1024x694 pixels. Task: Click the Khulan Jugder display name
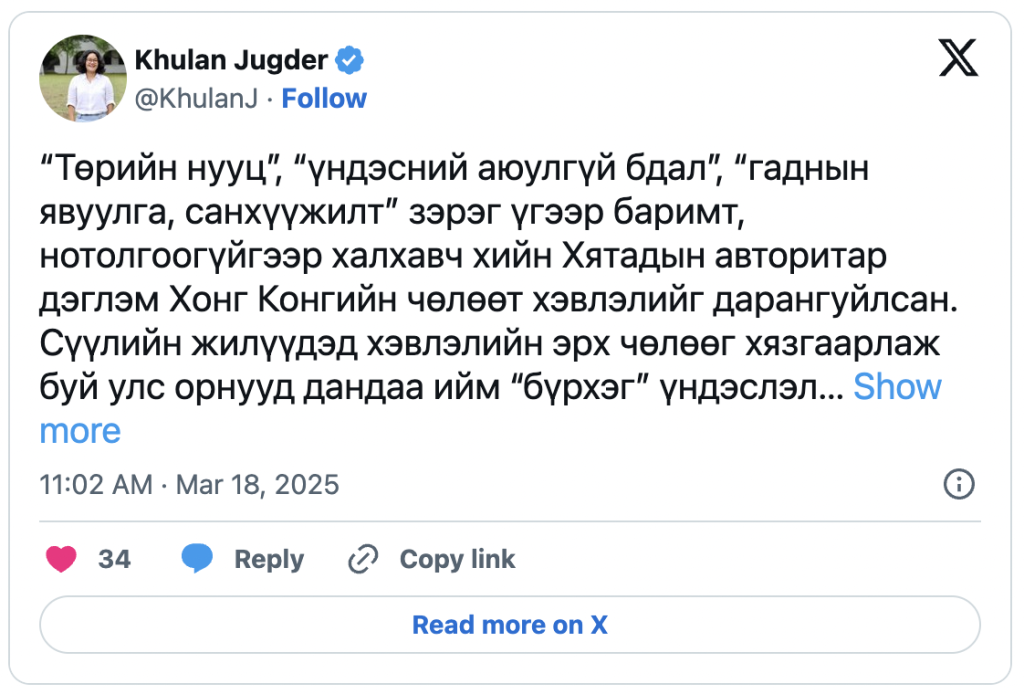[230, 61]
